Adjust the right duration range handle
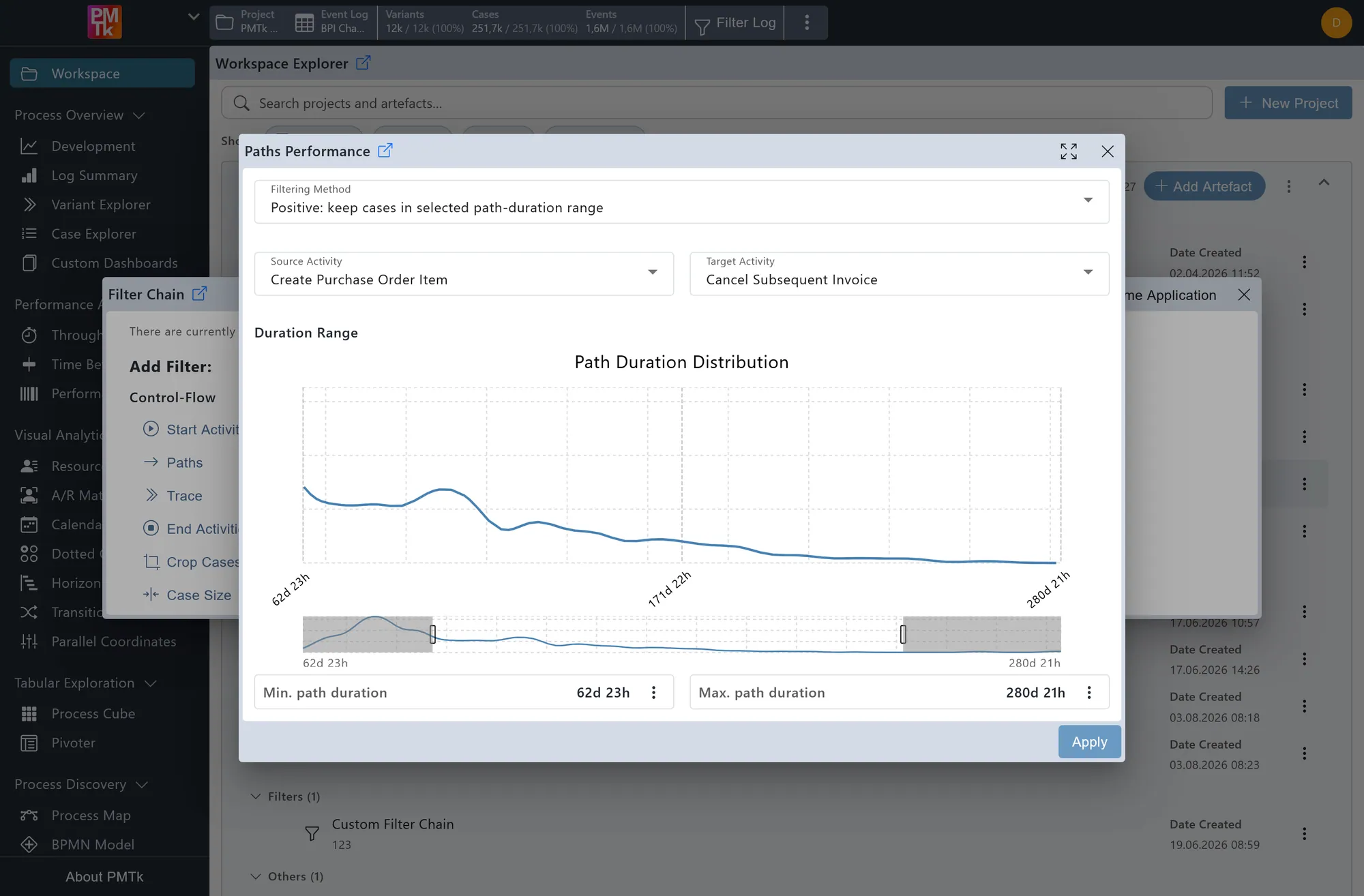The image size is (1364, 896). (x=903, y=634)
